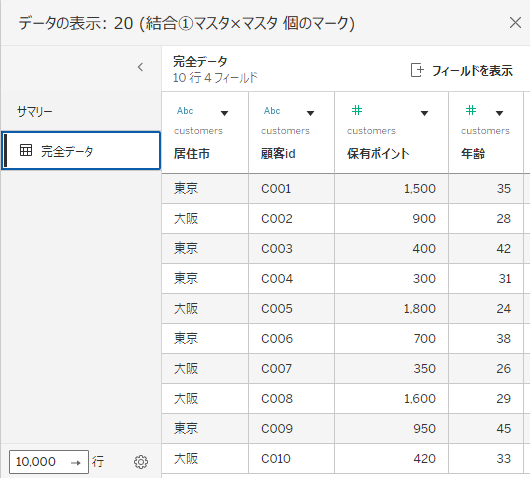Click the 1,600 points cell
Viewport: 530px width, 478px height.
[x=391, y=399]
